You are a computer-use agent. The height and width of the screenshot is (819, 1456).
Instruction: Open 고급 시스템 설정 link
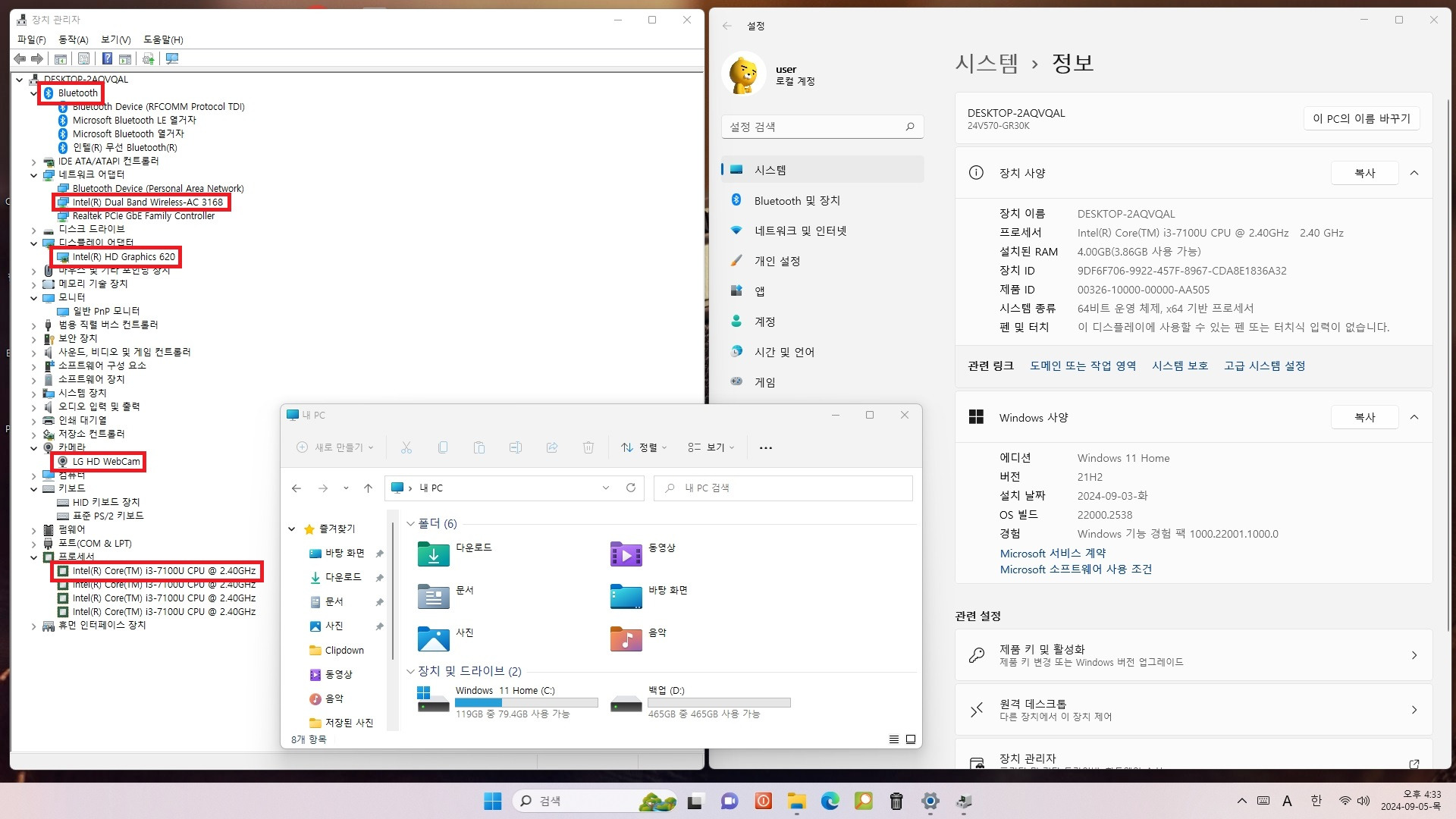(1264, 366)
